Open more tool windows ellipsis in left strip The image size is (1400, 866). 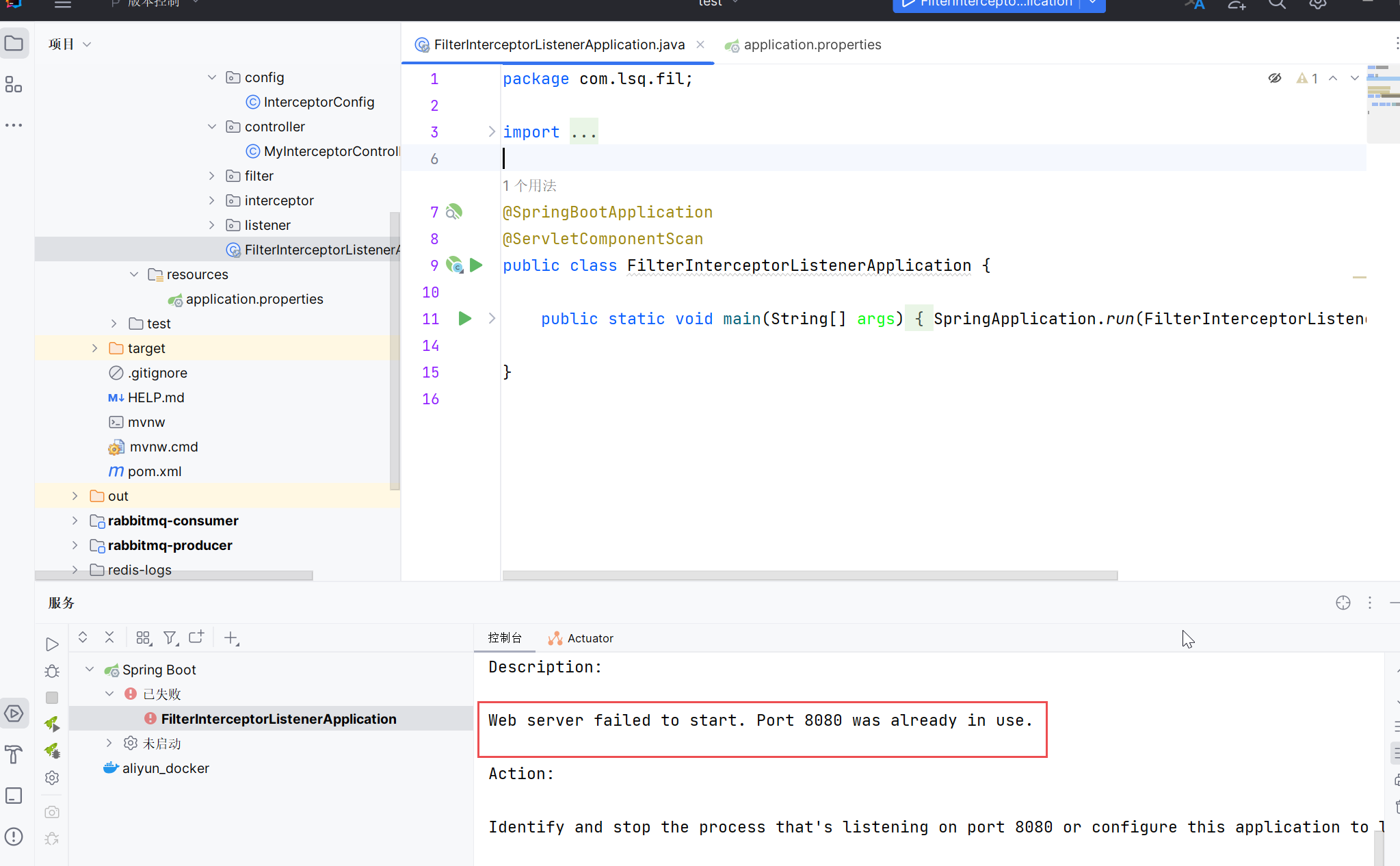(x=14, y=125)
